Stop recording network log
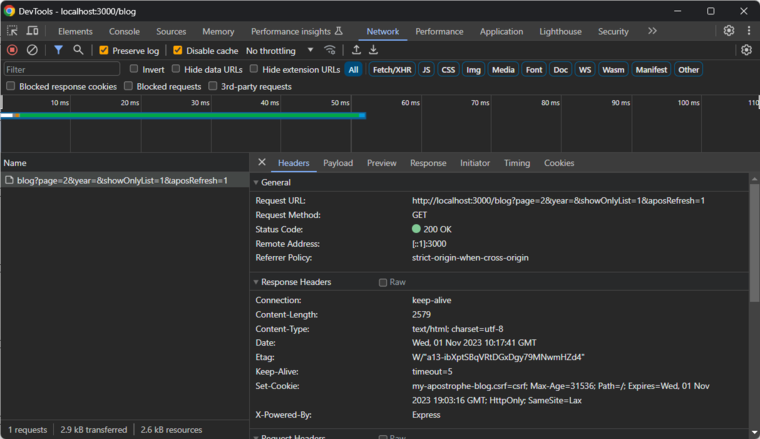 pyautogui.click(x=12, y=50)
